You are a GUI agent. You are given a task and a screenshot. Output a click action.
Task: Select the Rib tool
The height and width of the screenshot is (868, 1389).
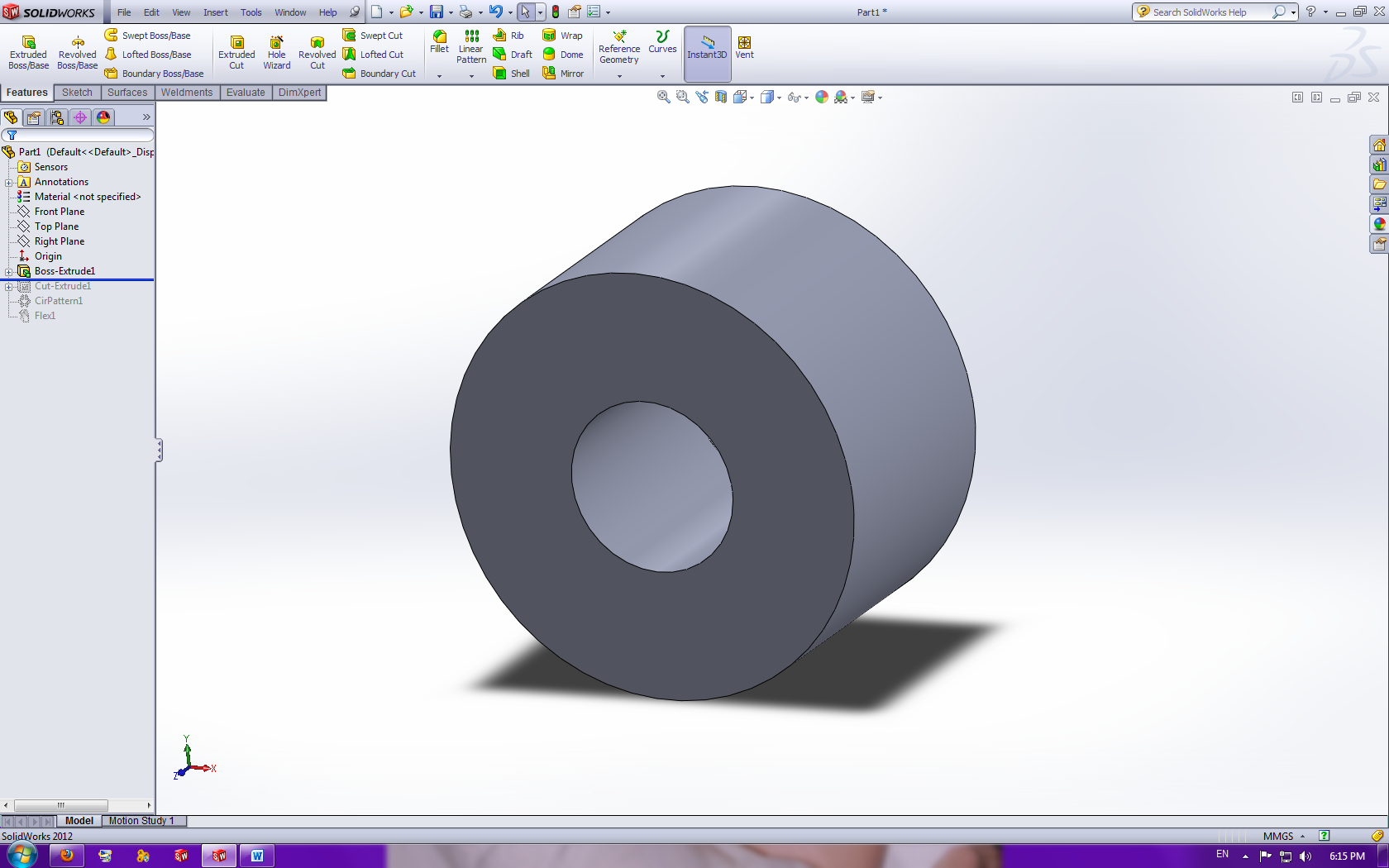coord(508,36)
